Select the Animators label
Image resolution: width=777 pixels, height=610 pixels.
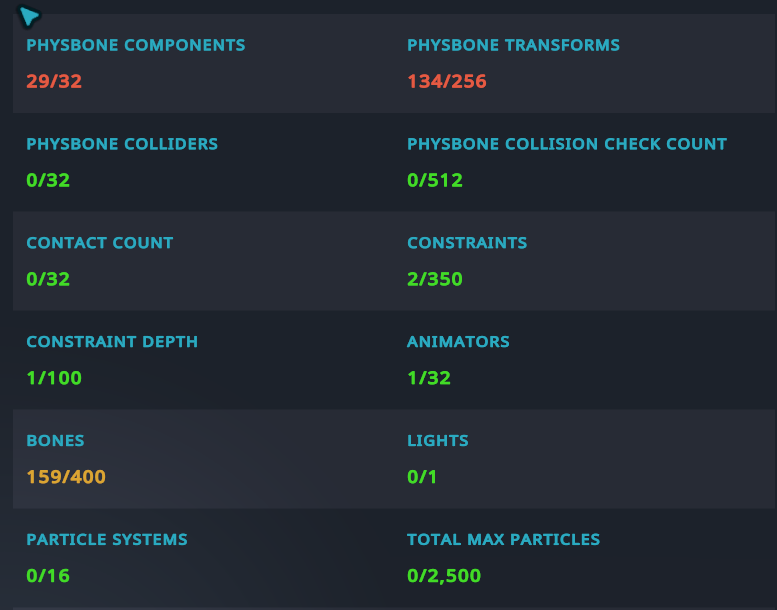pos(458,342)
